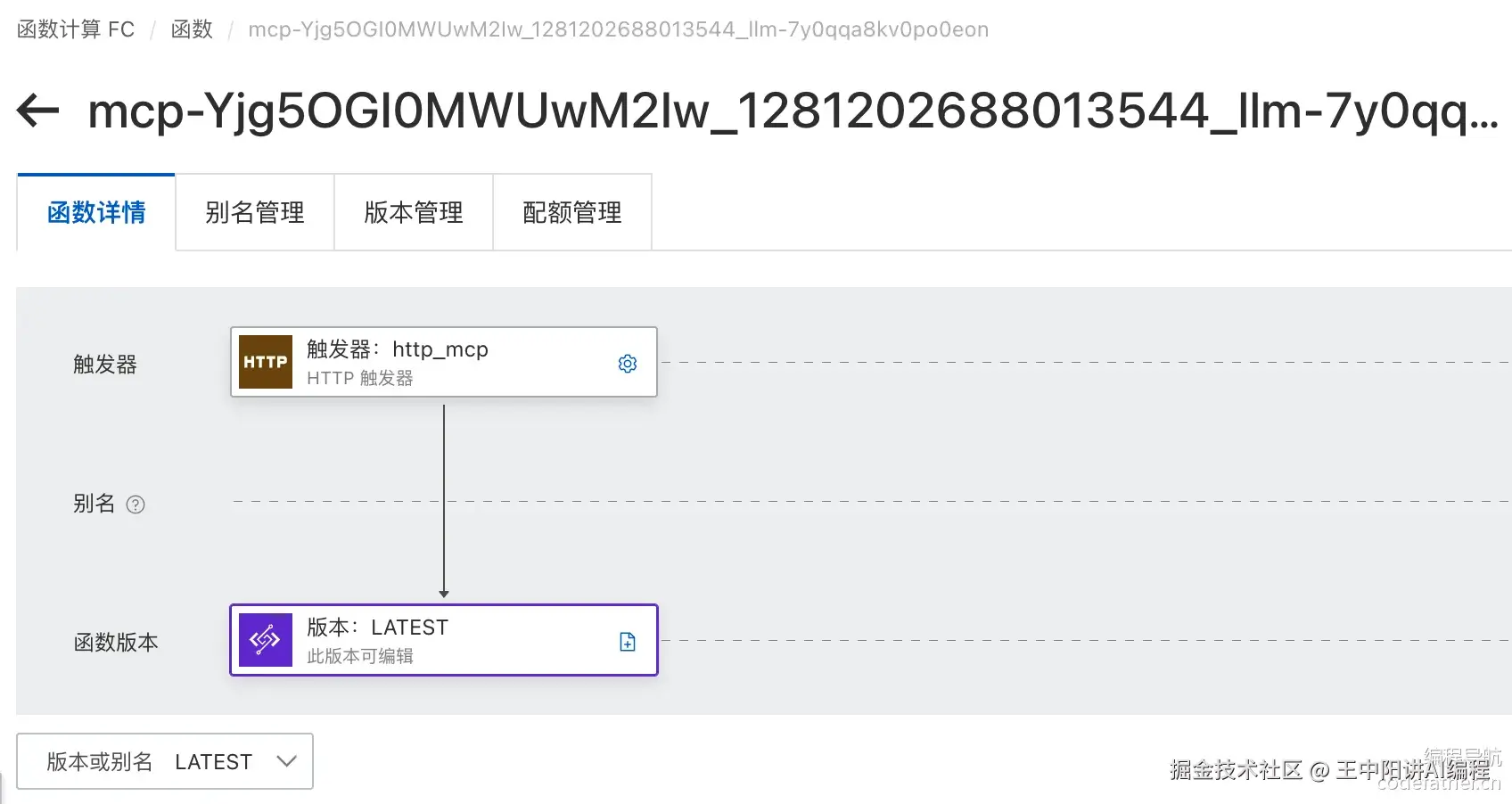Click the 函数 breadcrumb link
Viewport: 1512px width, 804px height.
pyautogui.click(x=192, y=29)
